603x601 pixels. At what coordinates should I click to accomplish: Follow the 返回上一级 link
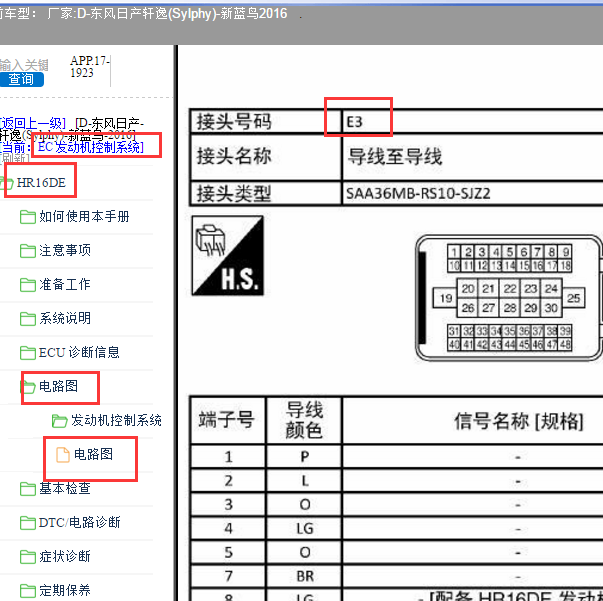[33, 123]
